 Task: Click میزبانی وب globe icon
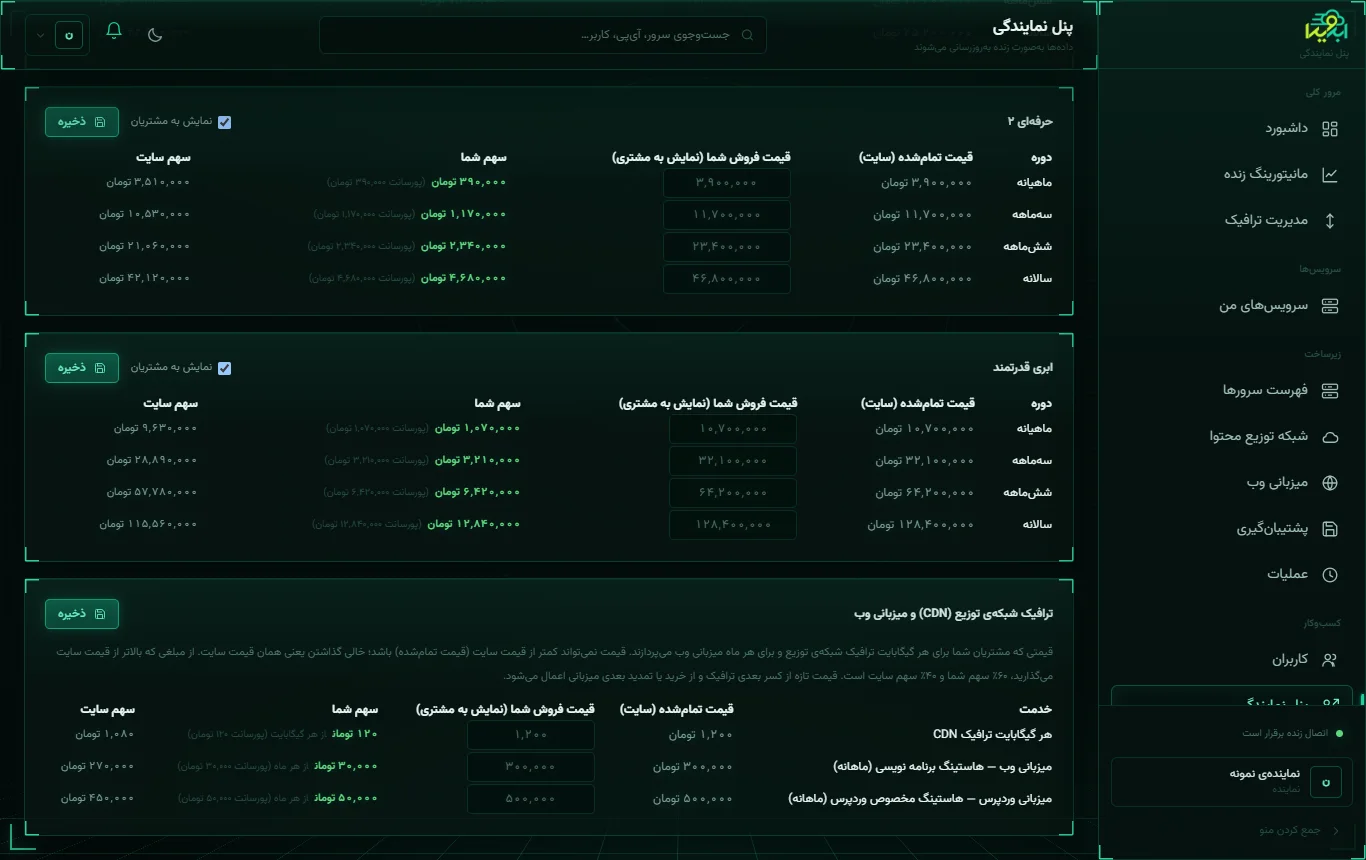[1329, 483]
